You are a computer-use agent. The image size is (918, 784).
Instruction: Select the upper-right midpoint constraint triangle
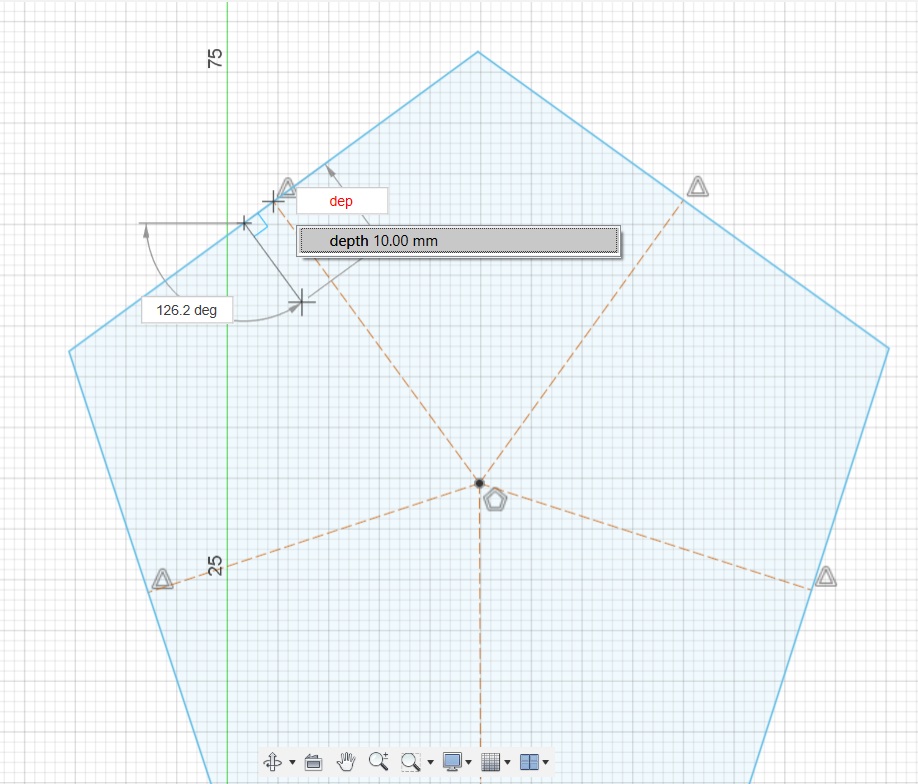tap(697, 187)
